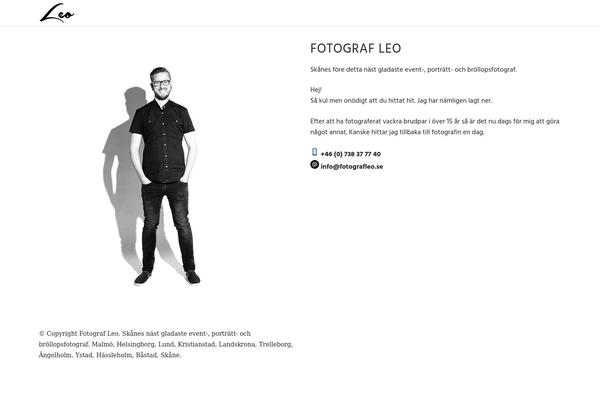Click the photographer's portrait photo
The height and width of the screenshot is (400, 600).
tap(151, 176)
